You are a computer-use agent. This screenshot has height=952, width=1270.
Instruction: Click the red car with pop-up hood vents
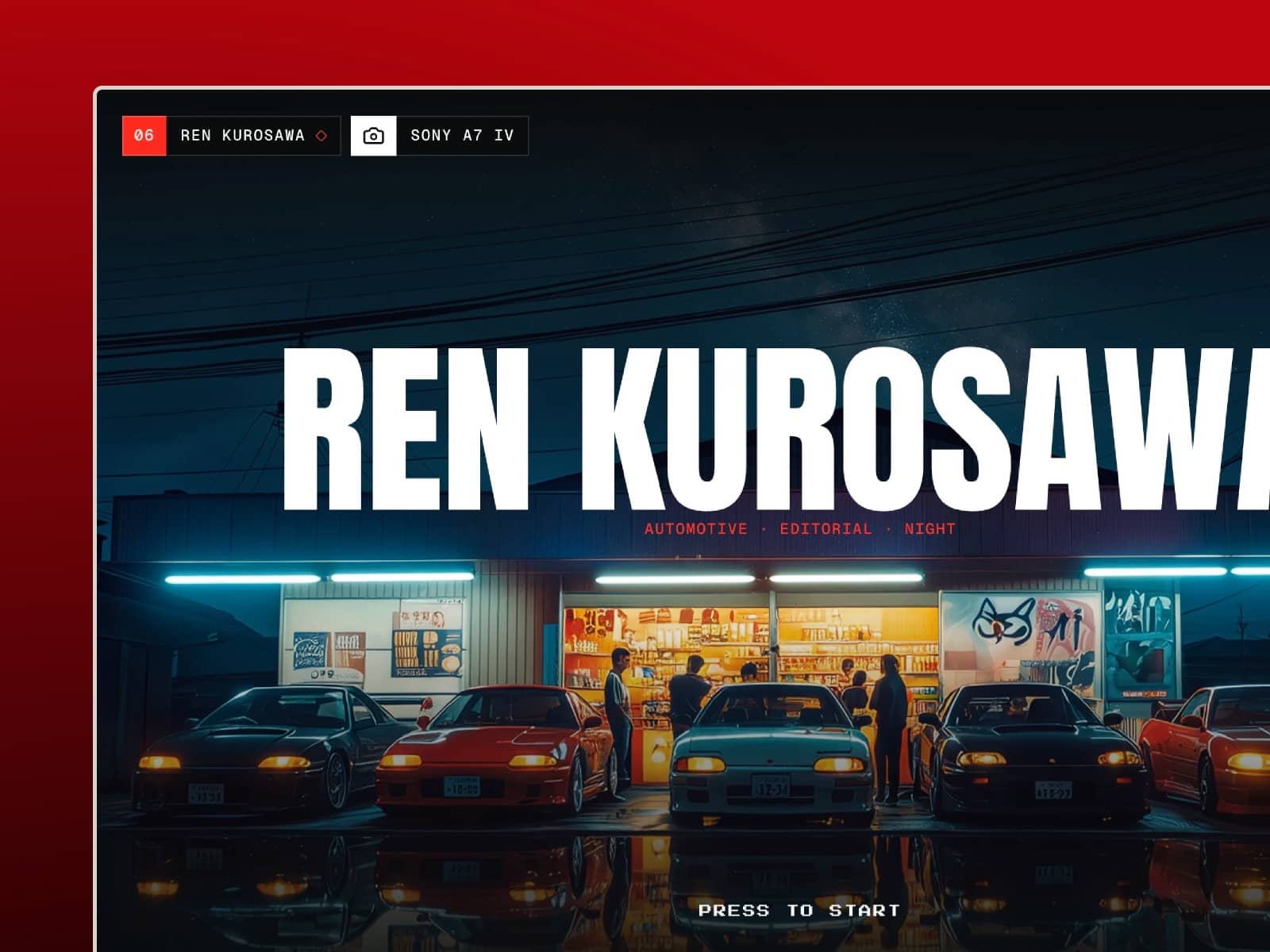494,750
